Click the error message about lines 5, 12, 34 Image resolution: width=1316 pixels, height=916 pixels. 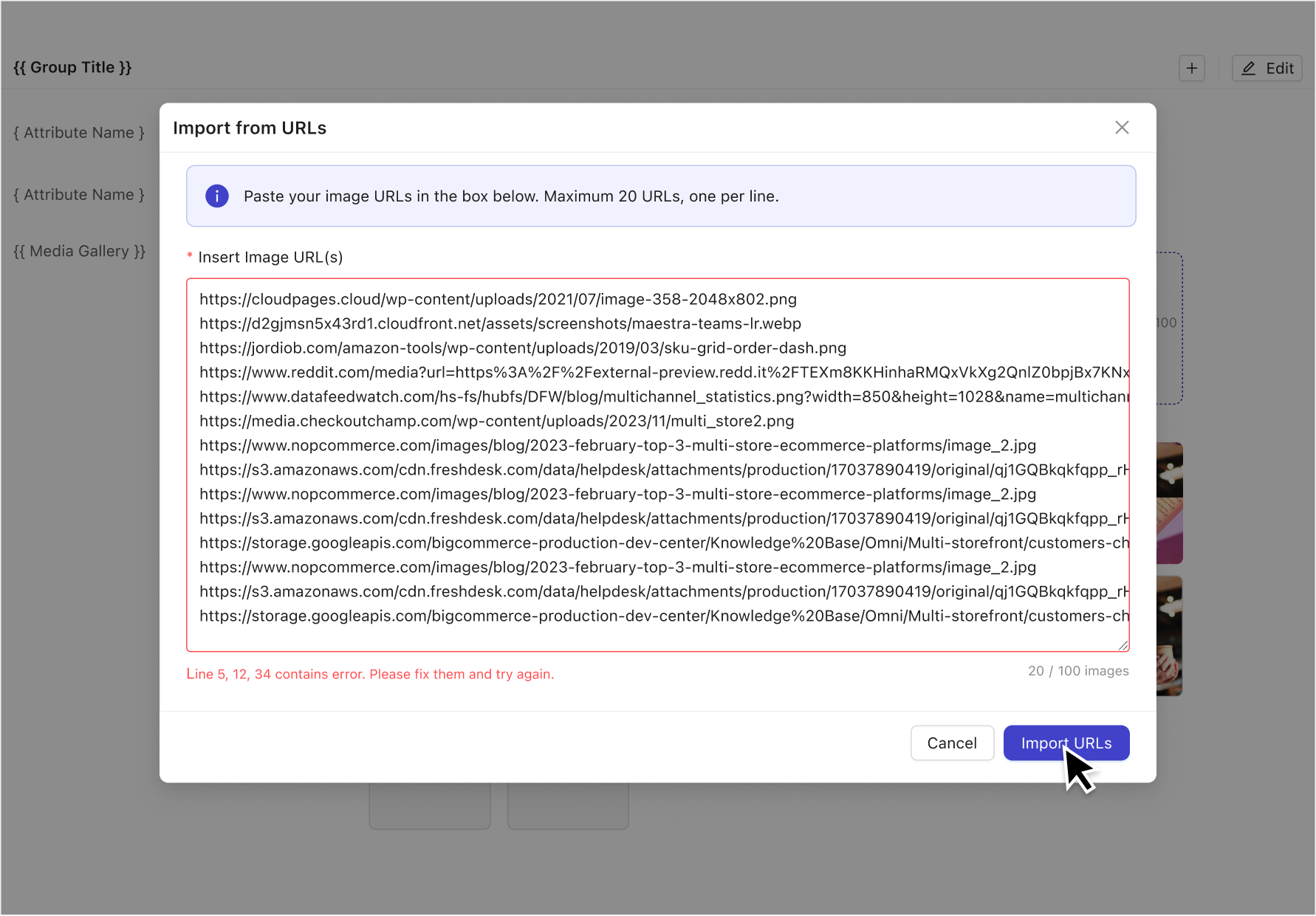pos(370,674)
